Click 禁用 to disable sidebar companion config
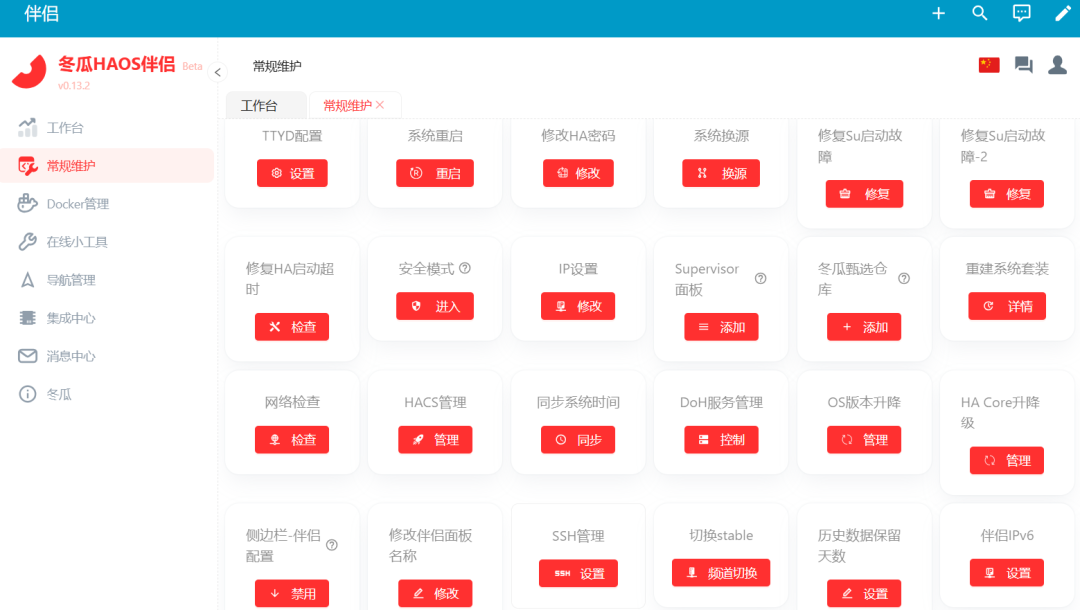1080x610 pixels. click(291, 593)
